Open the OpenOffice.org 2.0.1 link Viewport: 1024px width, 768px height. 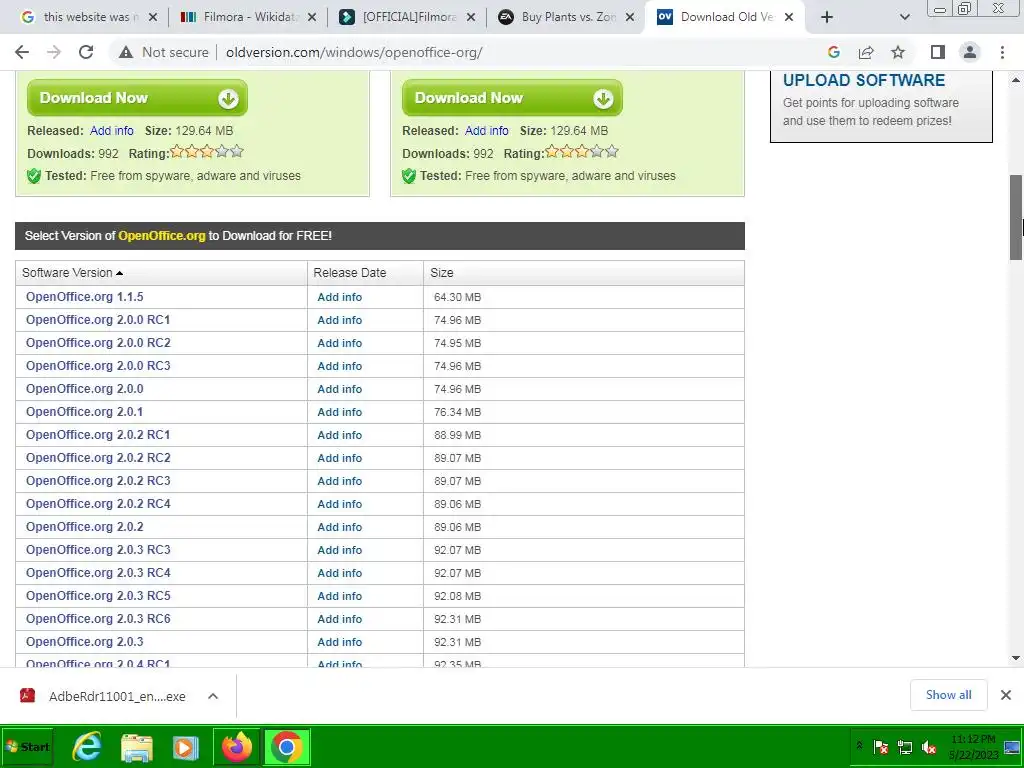(x=84, y=411)
